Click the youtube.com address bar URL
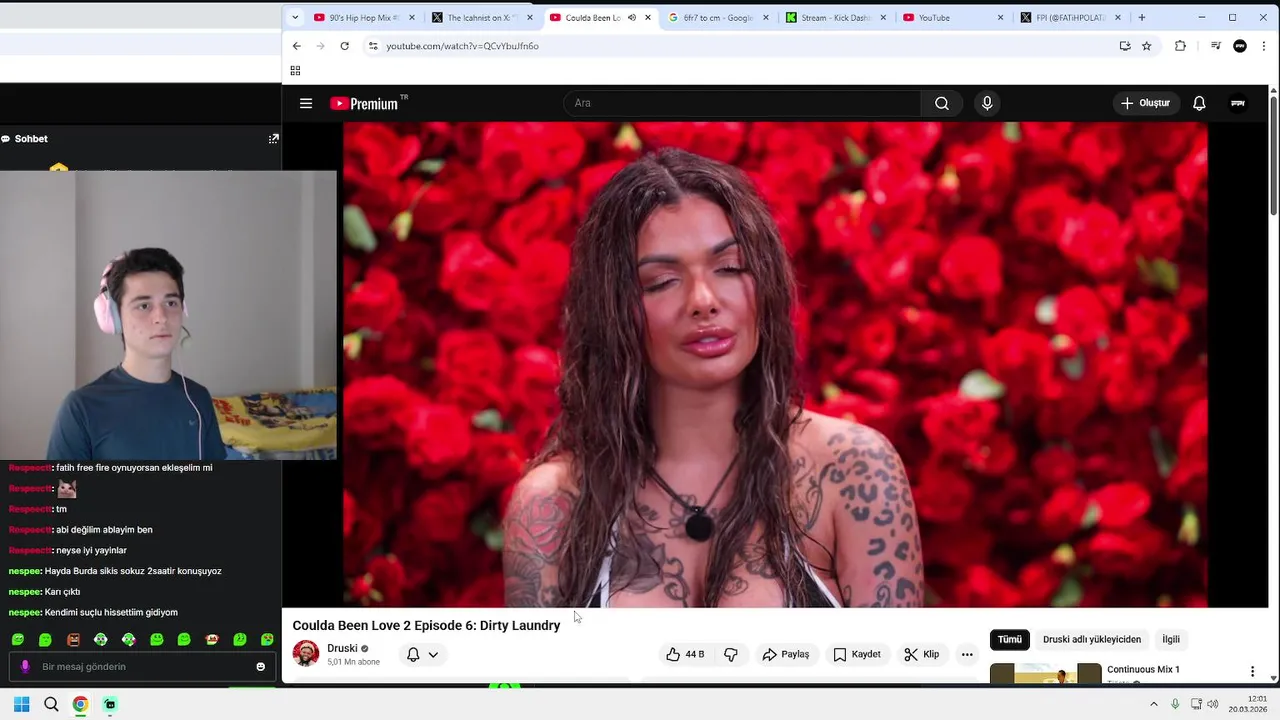 pyautogui.click(x=462, y=46)
